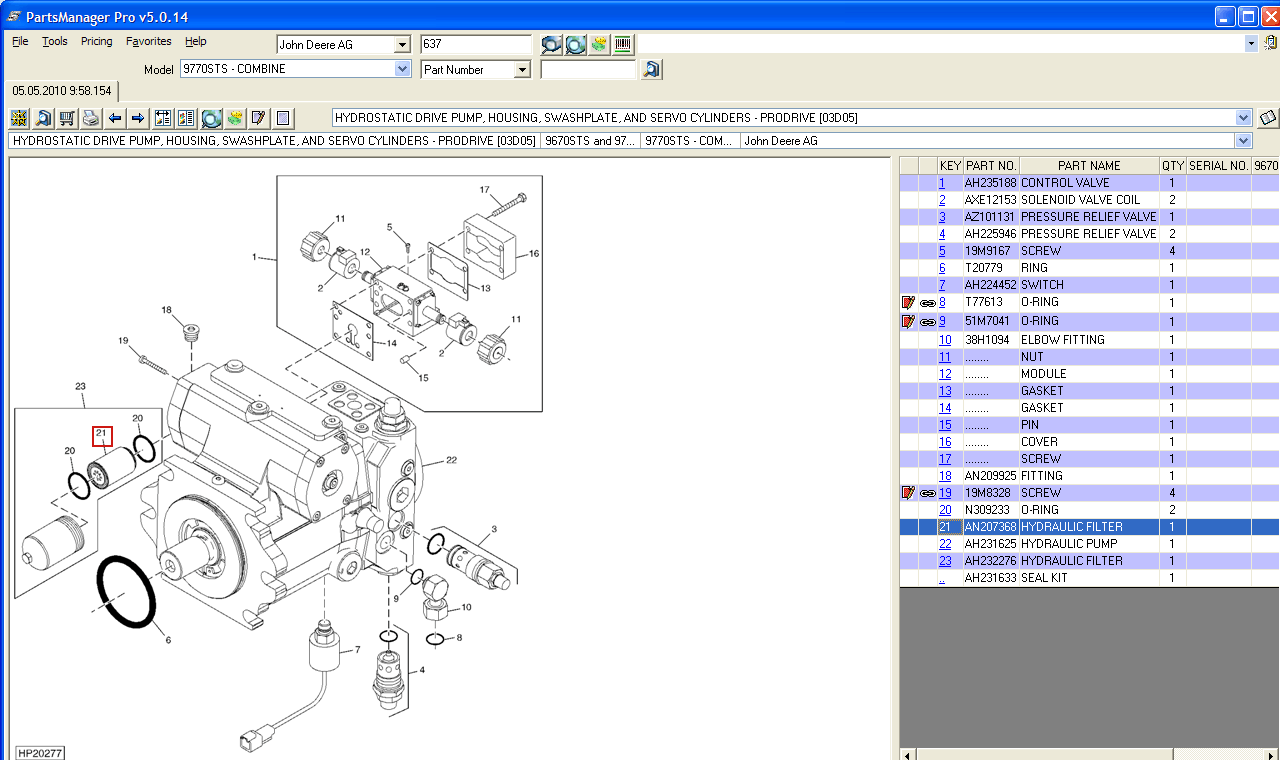Open the Help menu

196,41
